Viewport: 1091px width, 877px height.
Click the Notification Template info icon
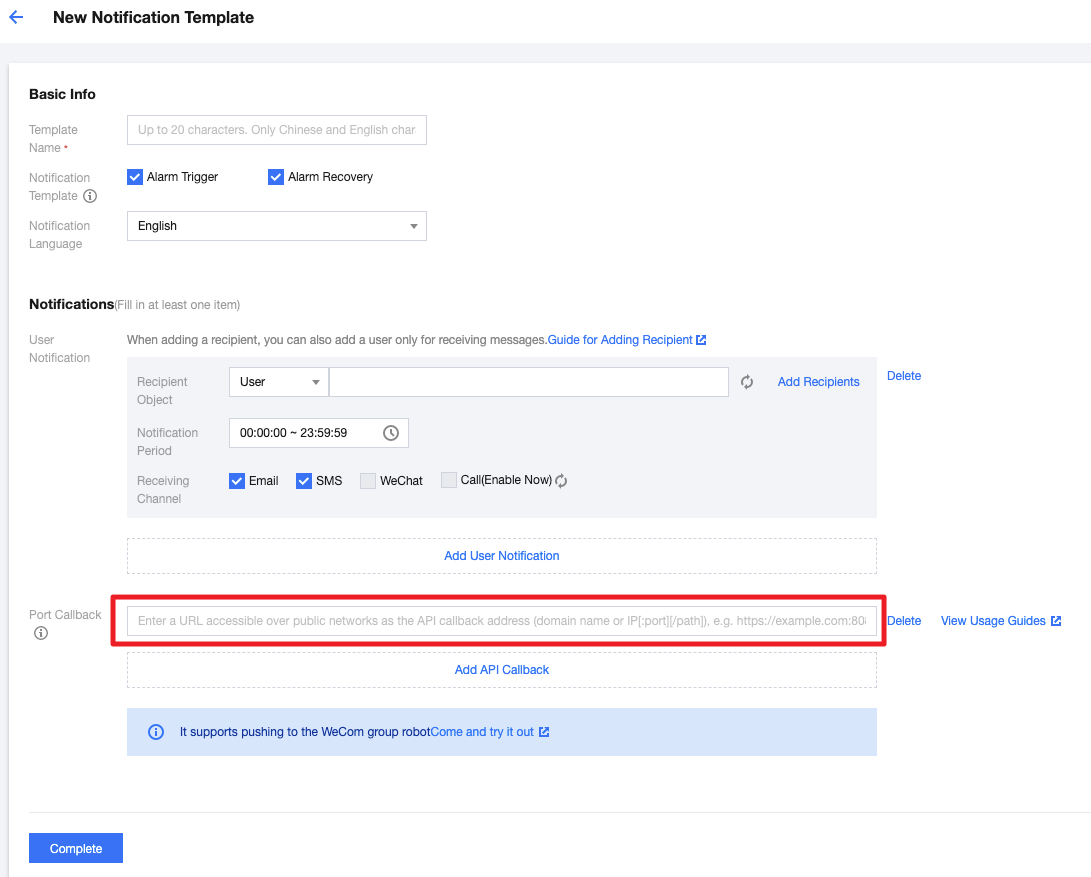90,196
